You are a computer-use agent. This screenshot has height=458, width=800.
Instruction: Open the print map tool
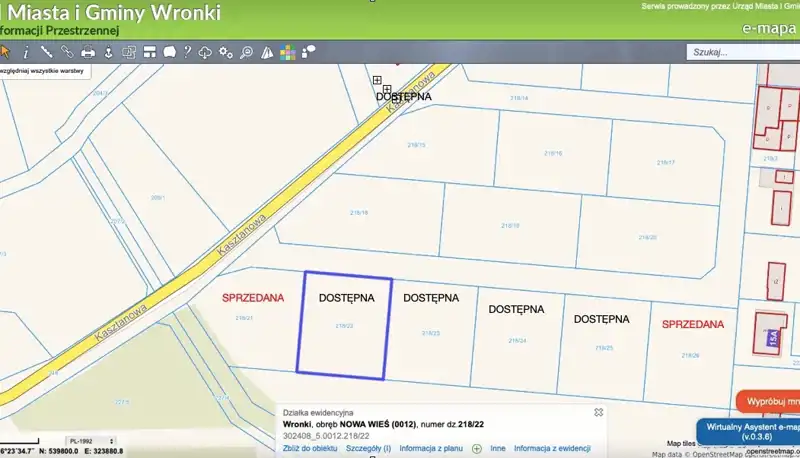87,52
